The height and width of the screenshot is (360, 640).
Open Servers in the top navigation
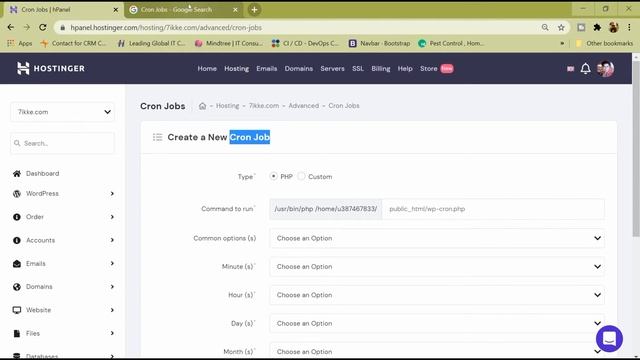click(x=332, y=69)
